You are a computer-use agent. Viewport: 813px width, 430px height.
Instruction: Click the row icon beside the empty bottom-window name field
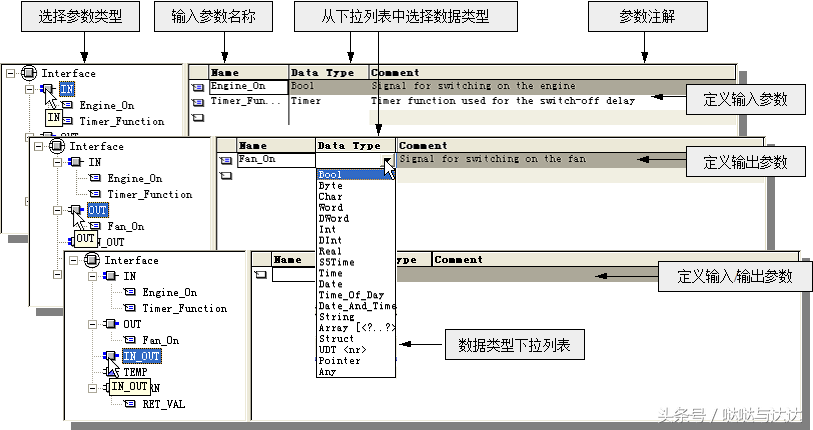pos(261,274)
